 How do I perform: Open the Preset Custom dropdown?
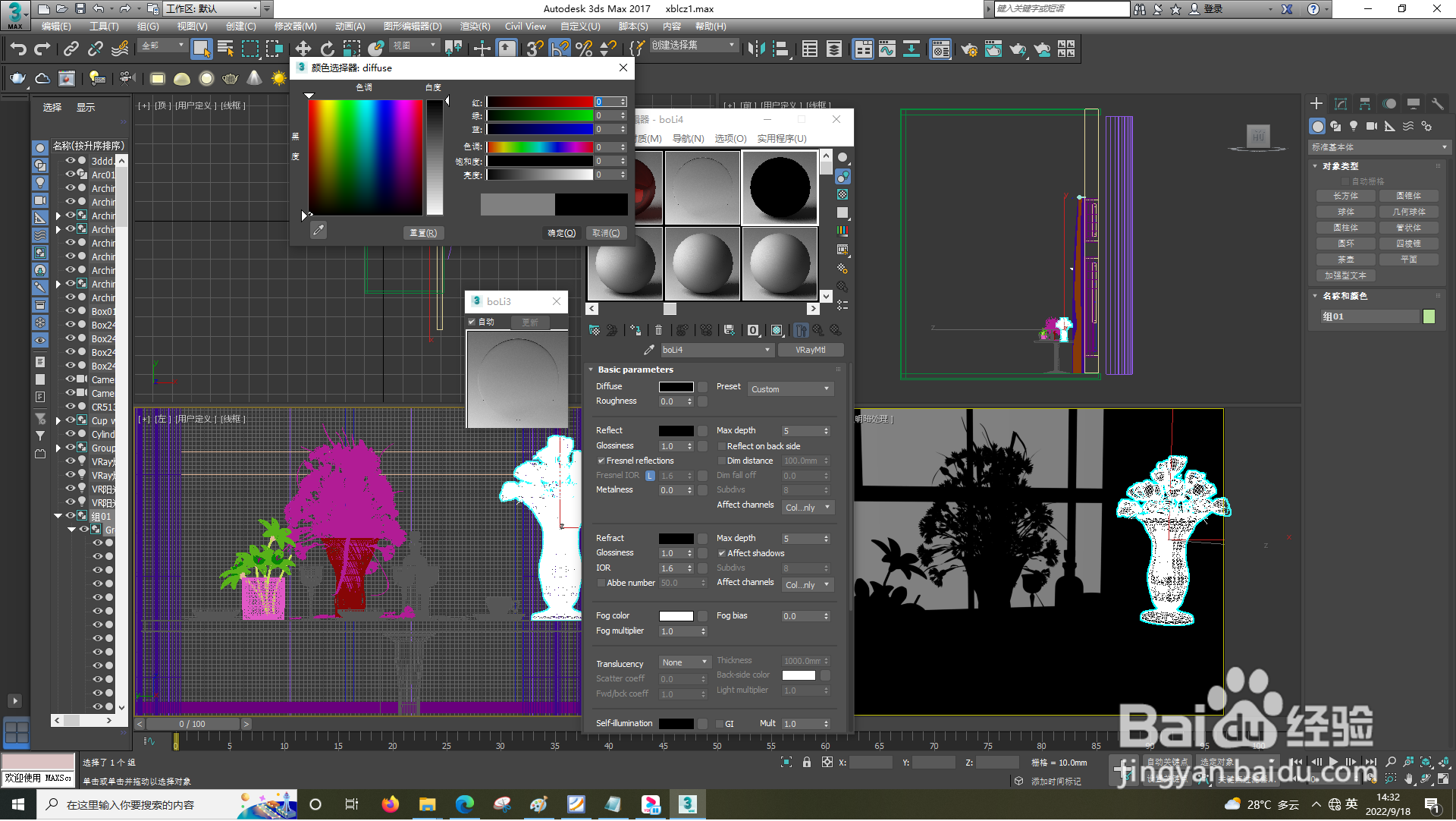pyautogui.click(x=791, y=389)
